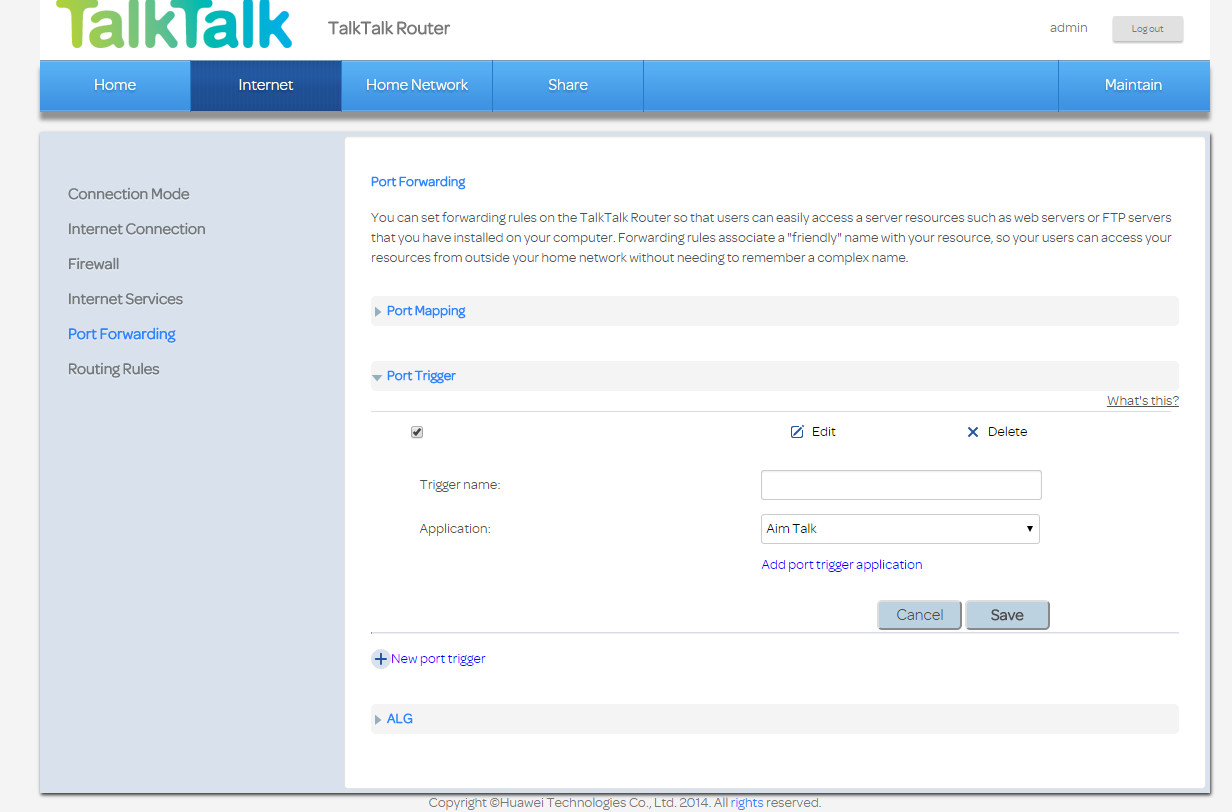Screen dimensions: 1232x812
Task: Collapse the Port Trigger section
Action: coord(420,375)
